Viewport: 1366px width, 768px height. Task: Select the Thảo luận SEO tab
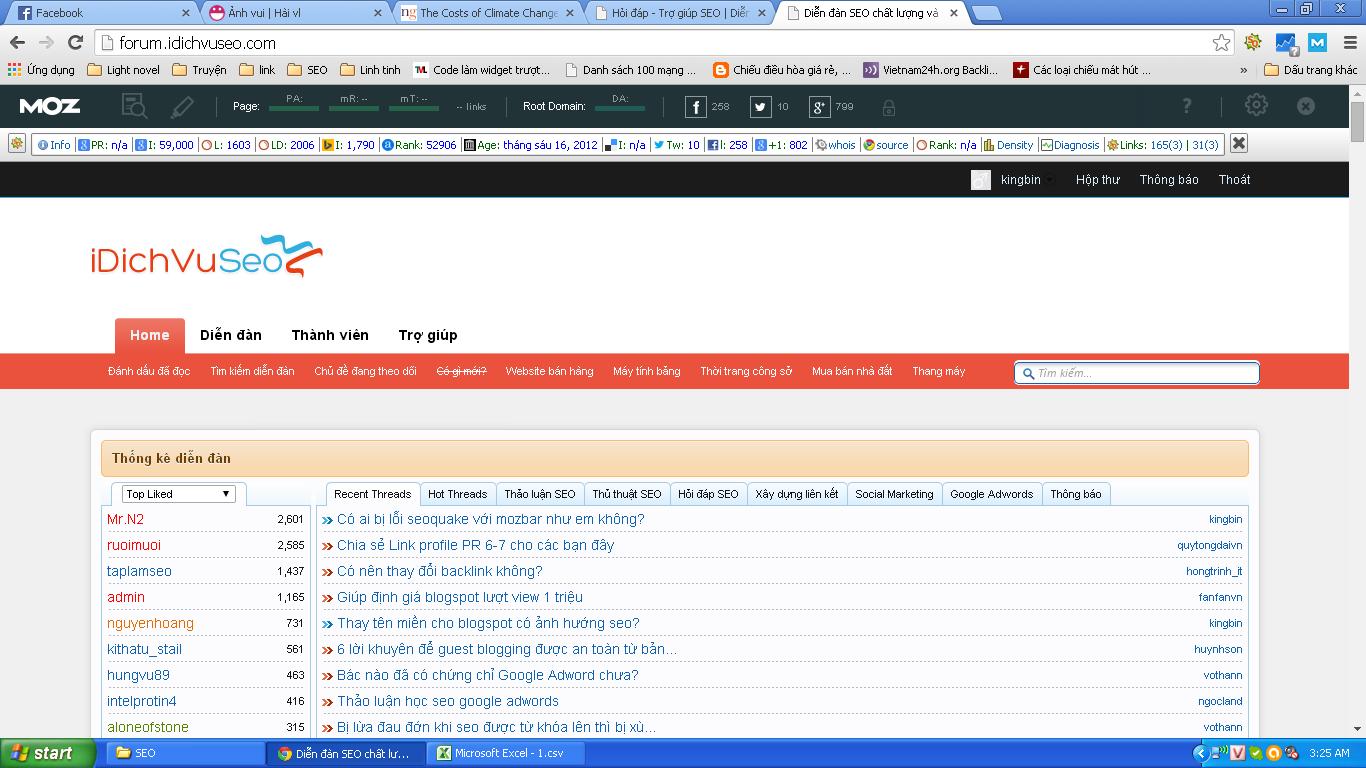[x=540, y=494]
